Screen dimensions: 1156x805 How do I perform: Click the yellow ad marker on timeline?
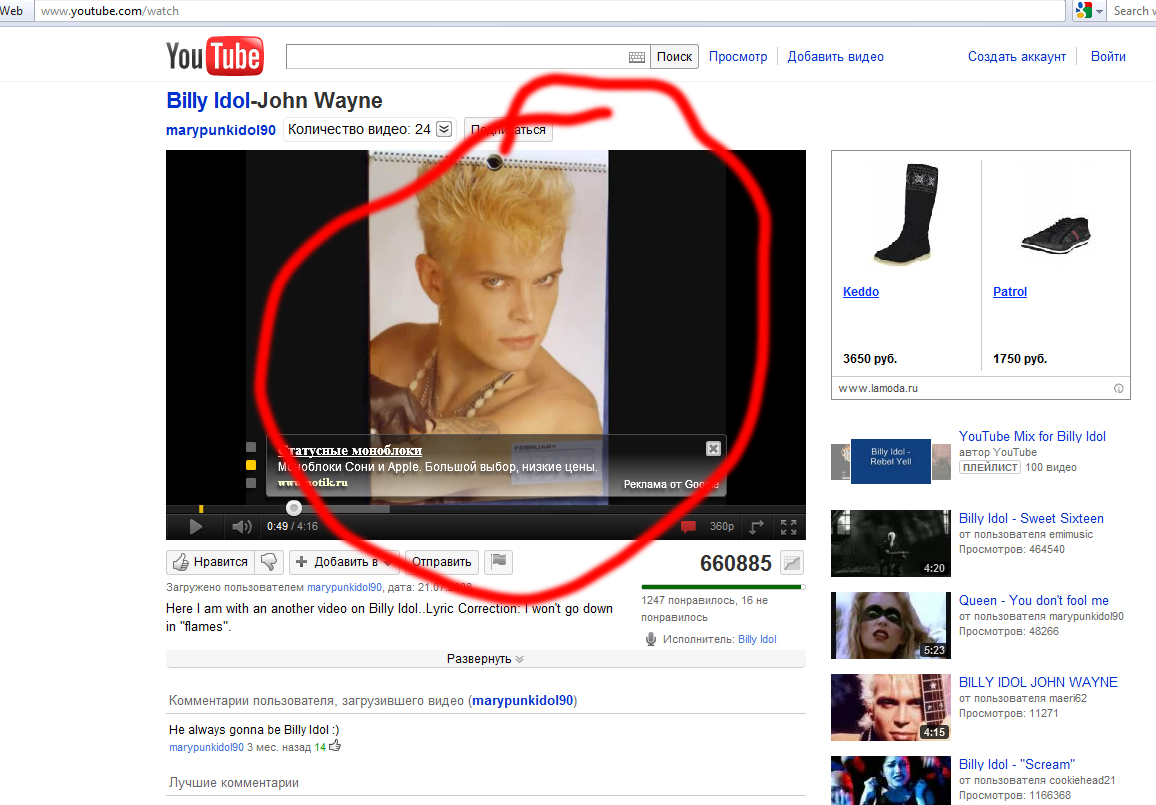pos(201,509)
